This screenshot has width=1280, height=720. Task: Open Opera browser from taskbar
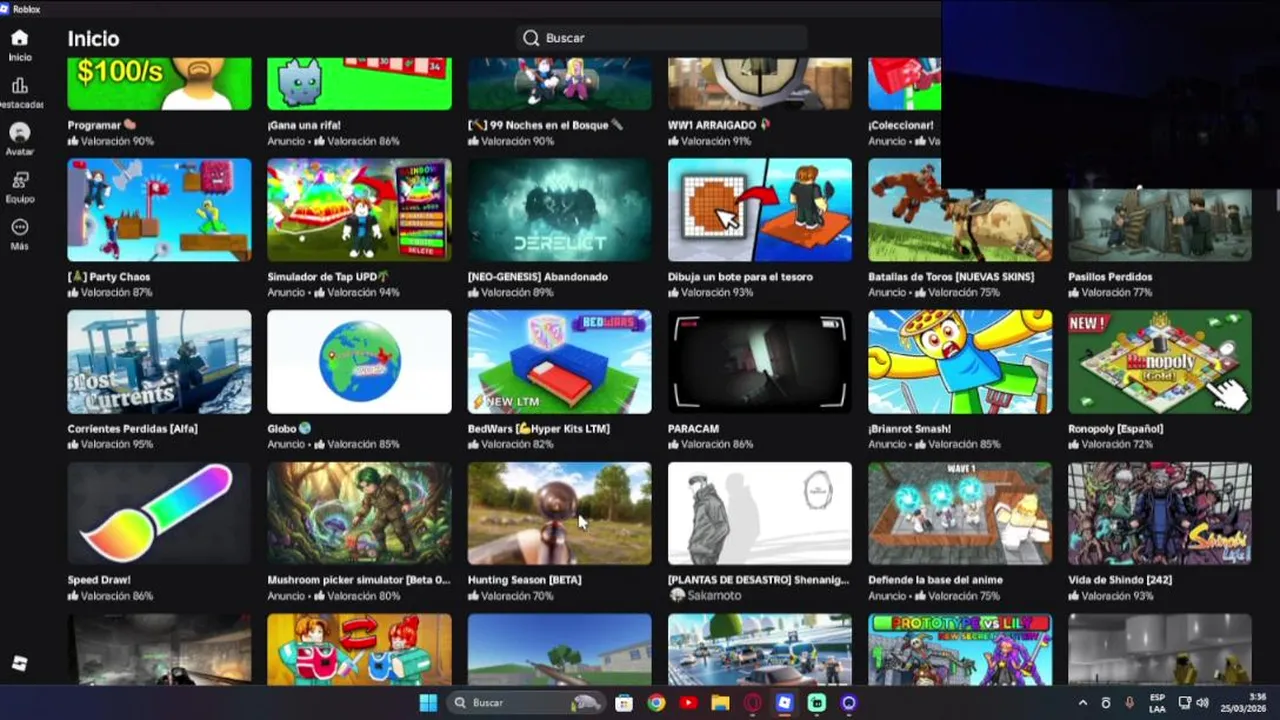752,703
